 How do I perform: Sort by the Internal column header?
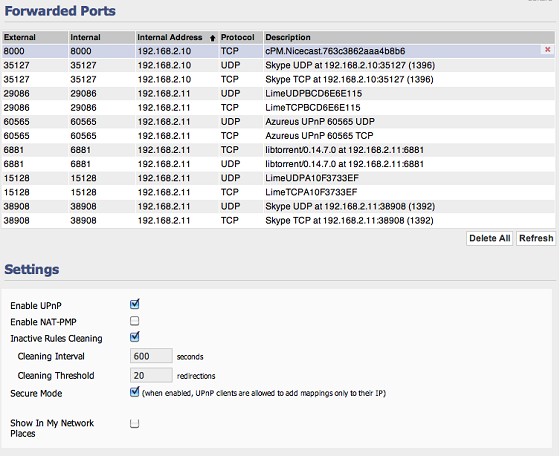click(x=102, y=37)
